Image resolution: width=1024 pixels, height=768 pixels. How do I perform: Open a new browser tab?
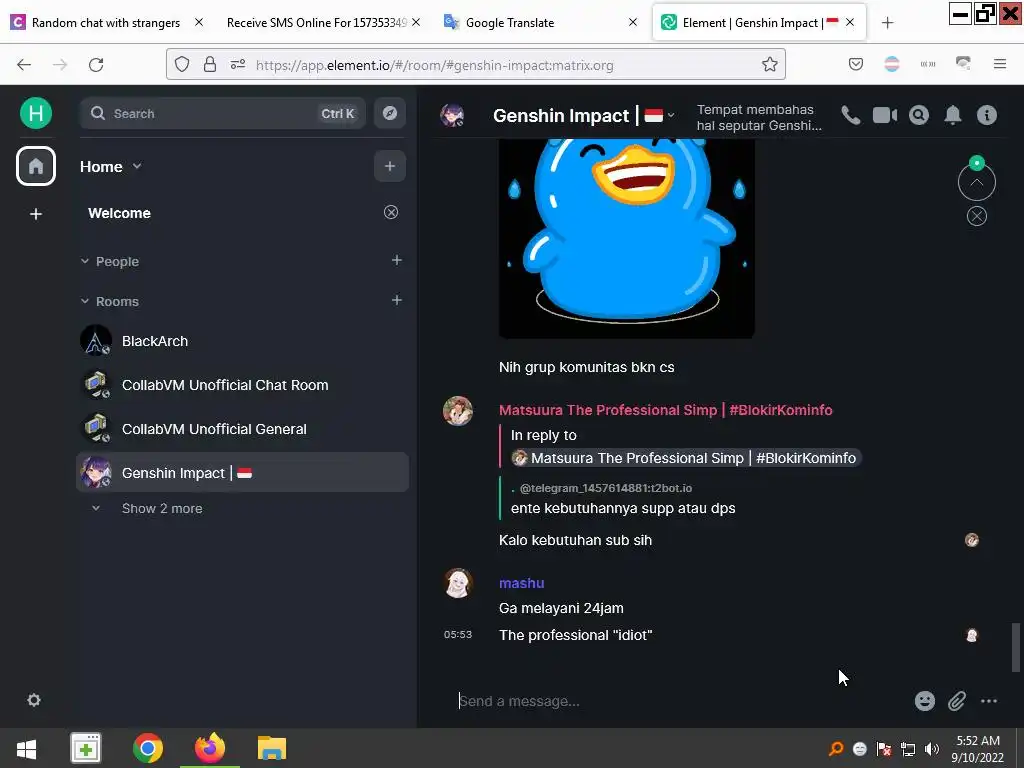click(887, 23)
